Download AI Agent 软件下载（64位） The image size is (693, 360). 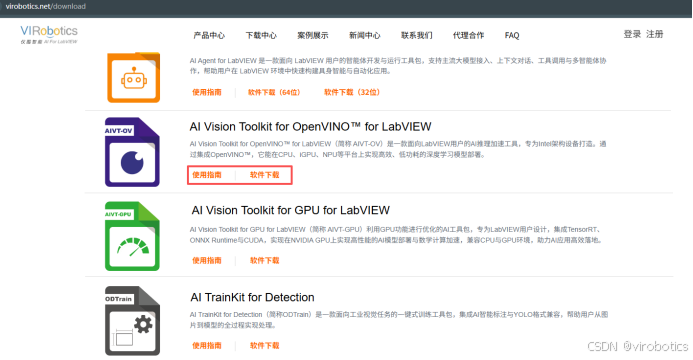274,92
